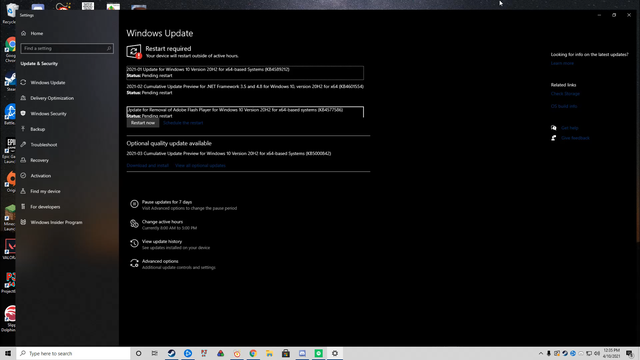This screenshot has height=360, width=640.
Task: Click the volume speaker tray icon
Action: point(597,353)
